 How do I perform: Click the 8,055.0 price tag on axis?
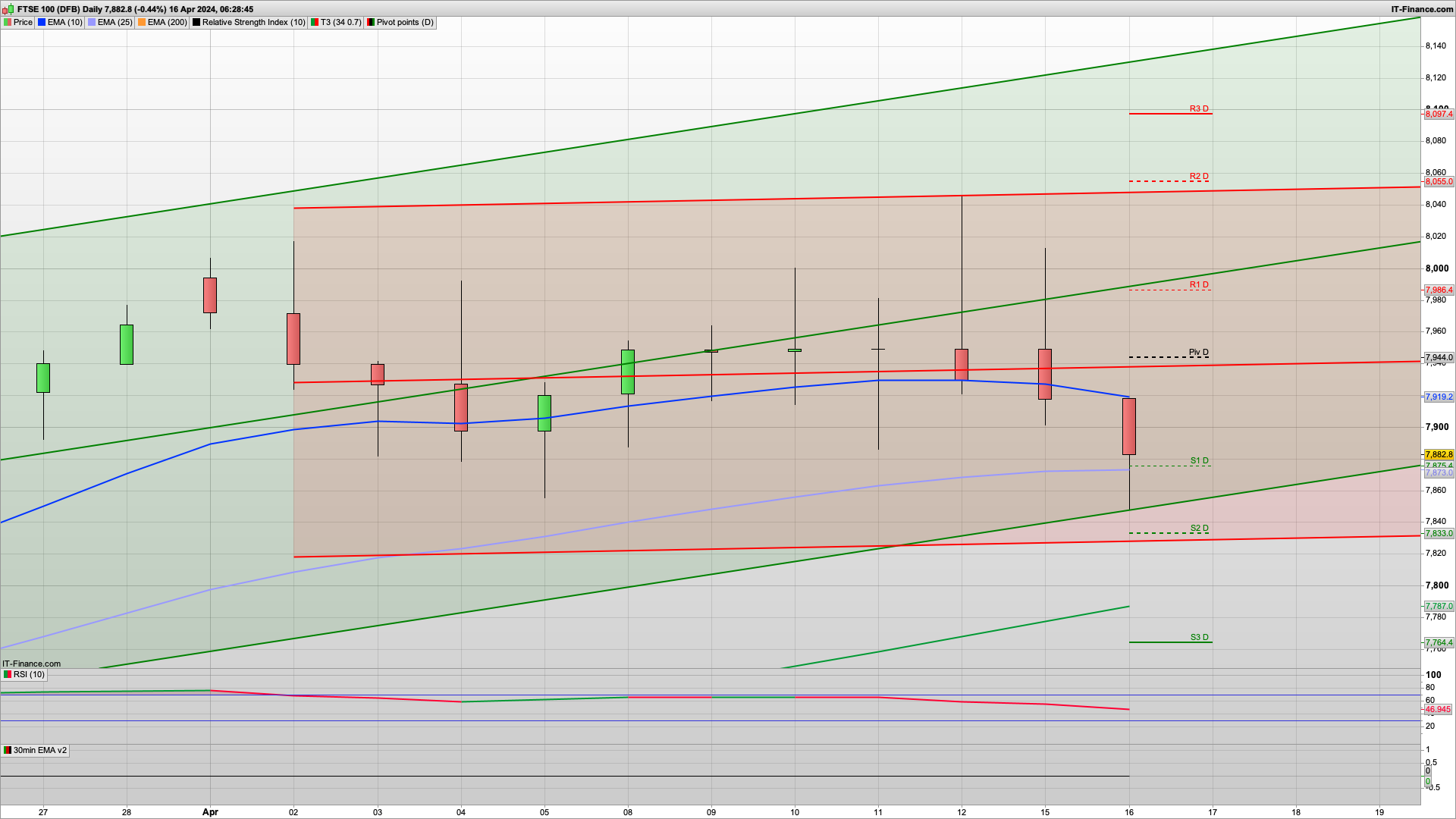[x=1439, y=181]
